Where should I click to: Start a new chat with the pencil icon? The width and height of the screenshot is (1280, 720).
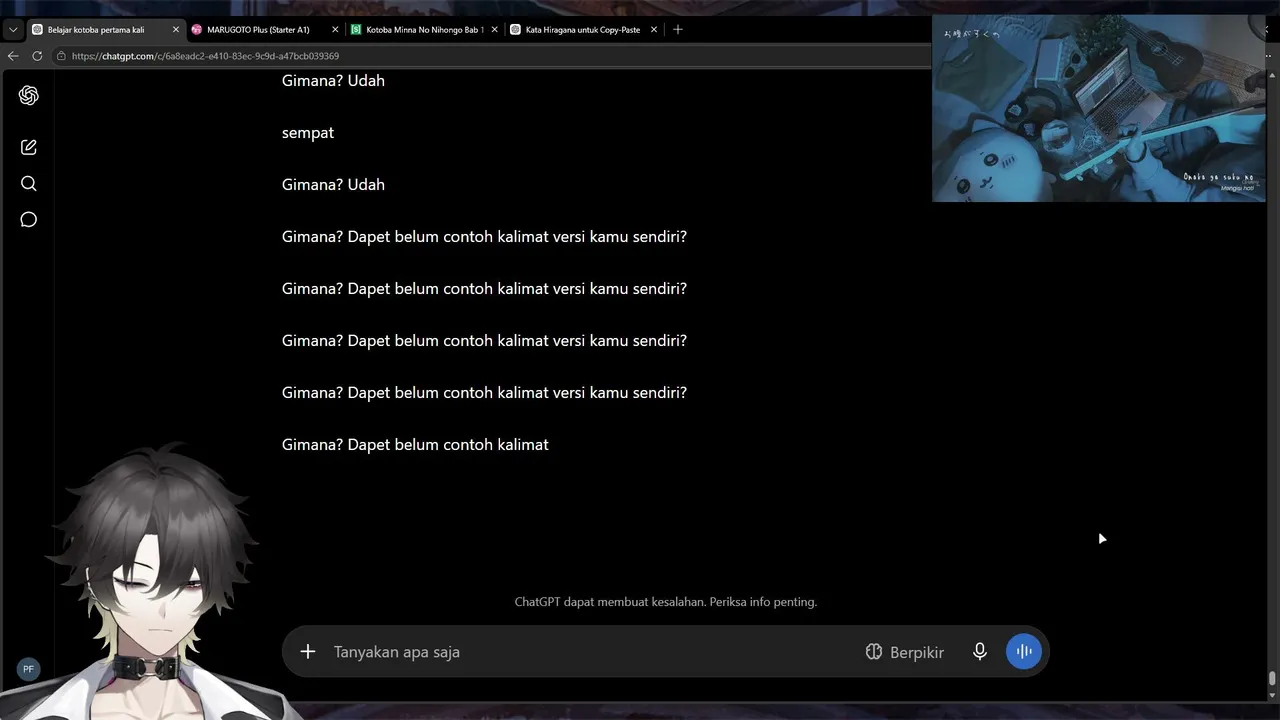click(x=28, y=147)
